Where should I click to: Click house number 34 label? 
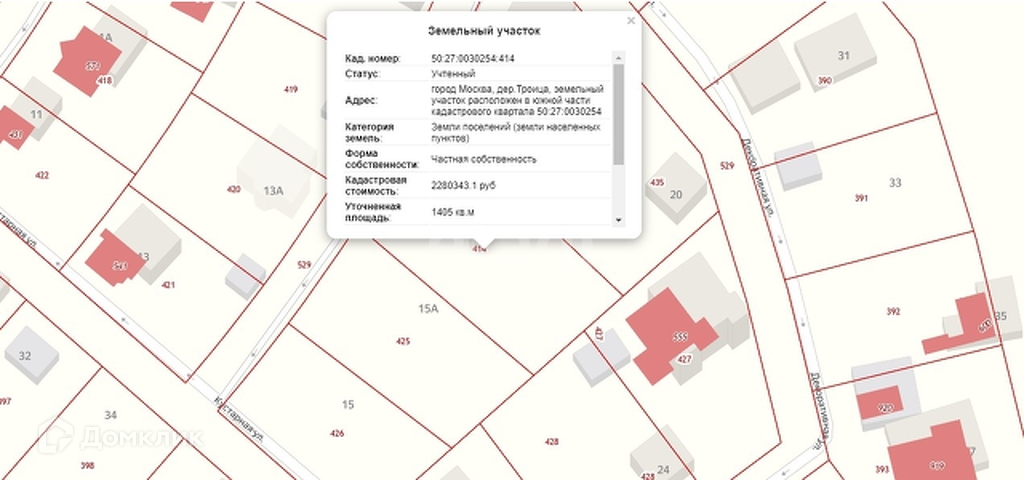point(110,415)
